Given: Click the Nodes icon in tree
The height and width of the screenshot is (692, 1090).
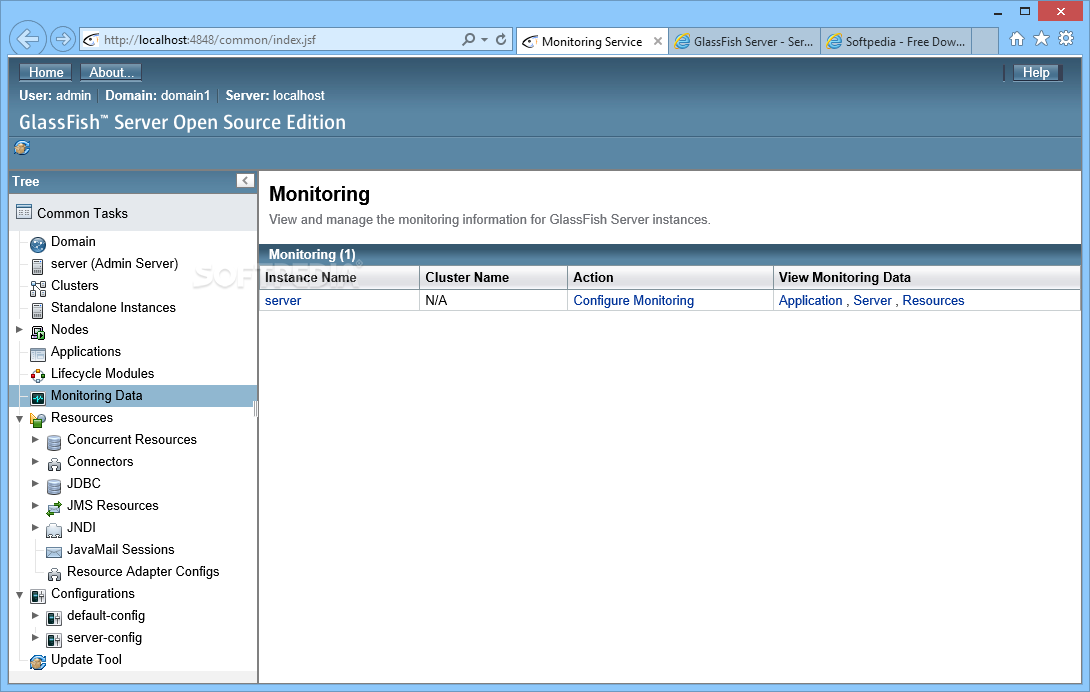Looking at the screenshot, I should [38, 332].
